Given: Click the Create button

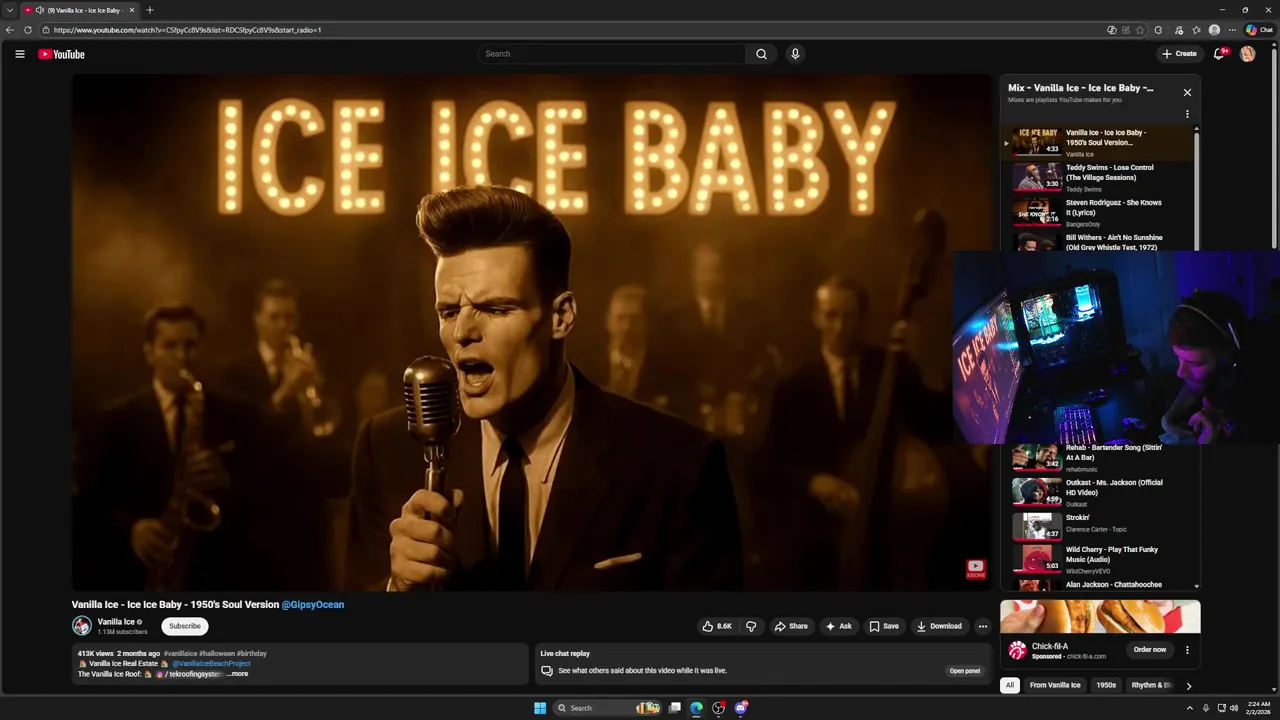Looking at the screenshot, I should (x=1179, y=54).
